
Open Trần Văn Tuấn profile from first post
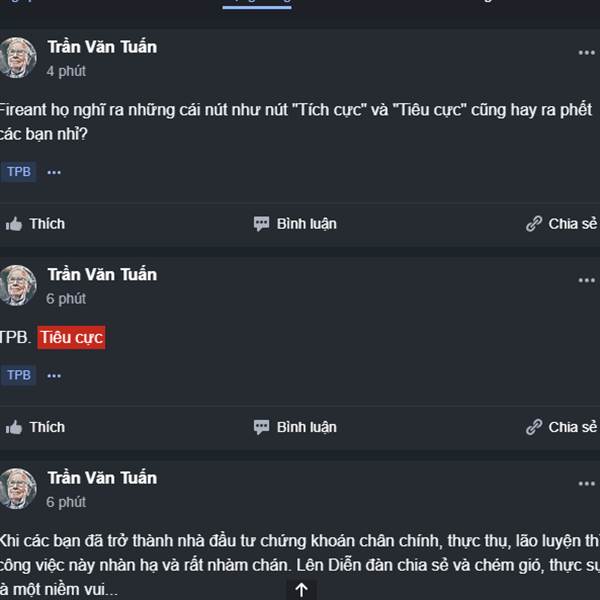coord(102,47)
